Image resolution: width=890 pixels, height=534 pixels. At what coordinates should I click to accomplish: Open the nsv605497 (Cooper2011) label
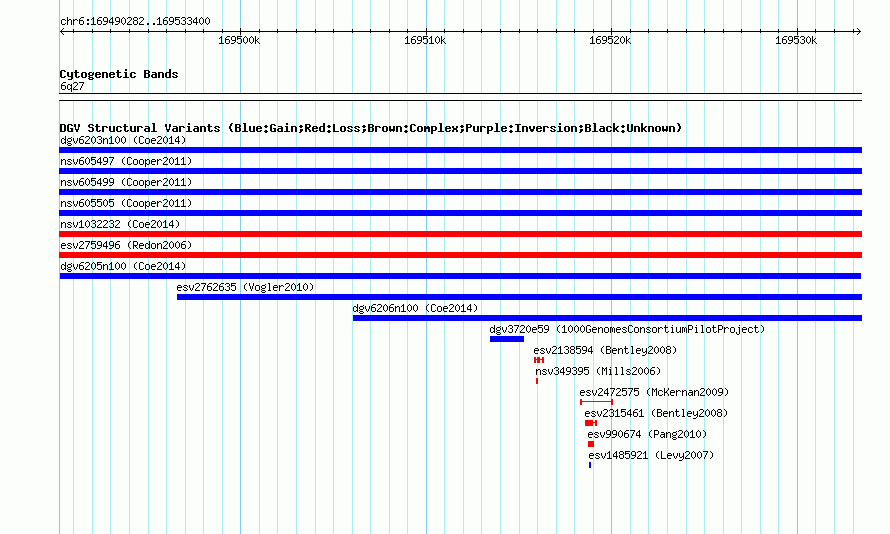(126, 161)
